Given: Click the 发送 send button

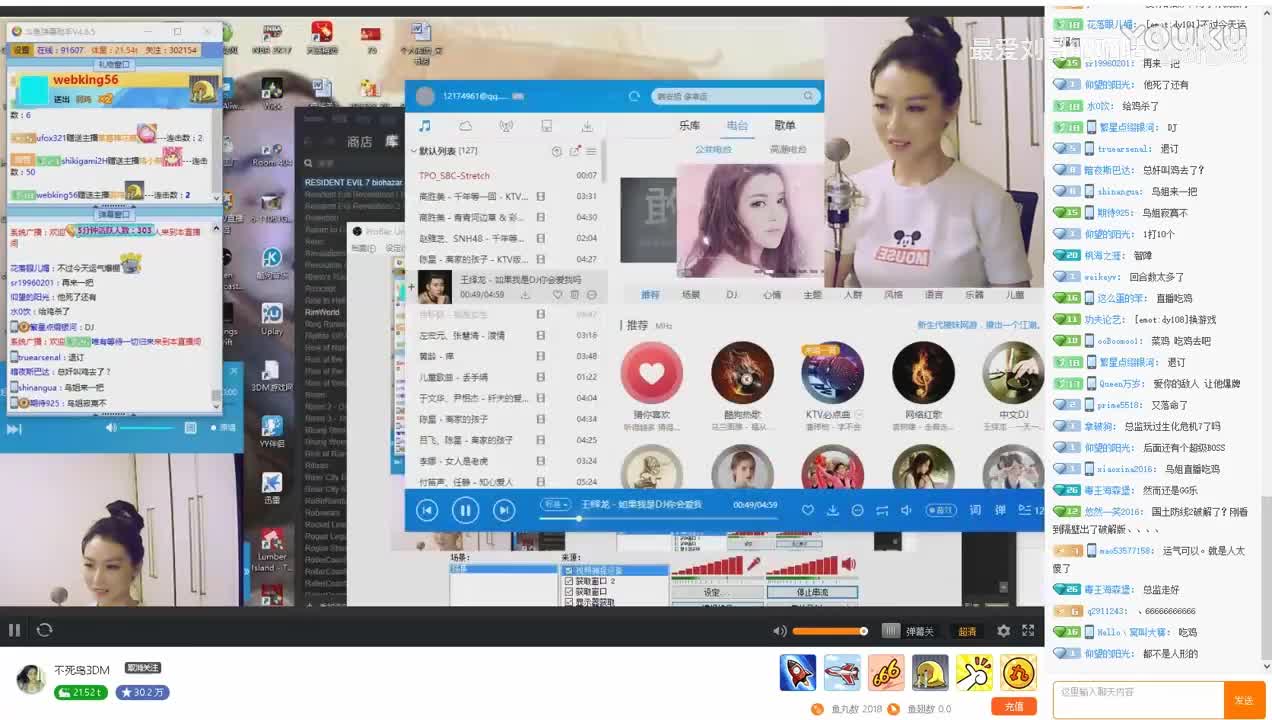Looking at the screenshot, I should pyautogui.click(x=1243, y=700).
